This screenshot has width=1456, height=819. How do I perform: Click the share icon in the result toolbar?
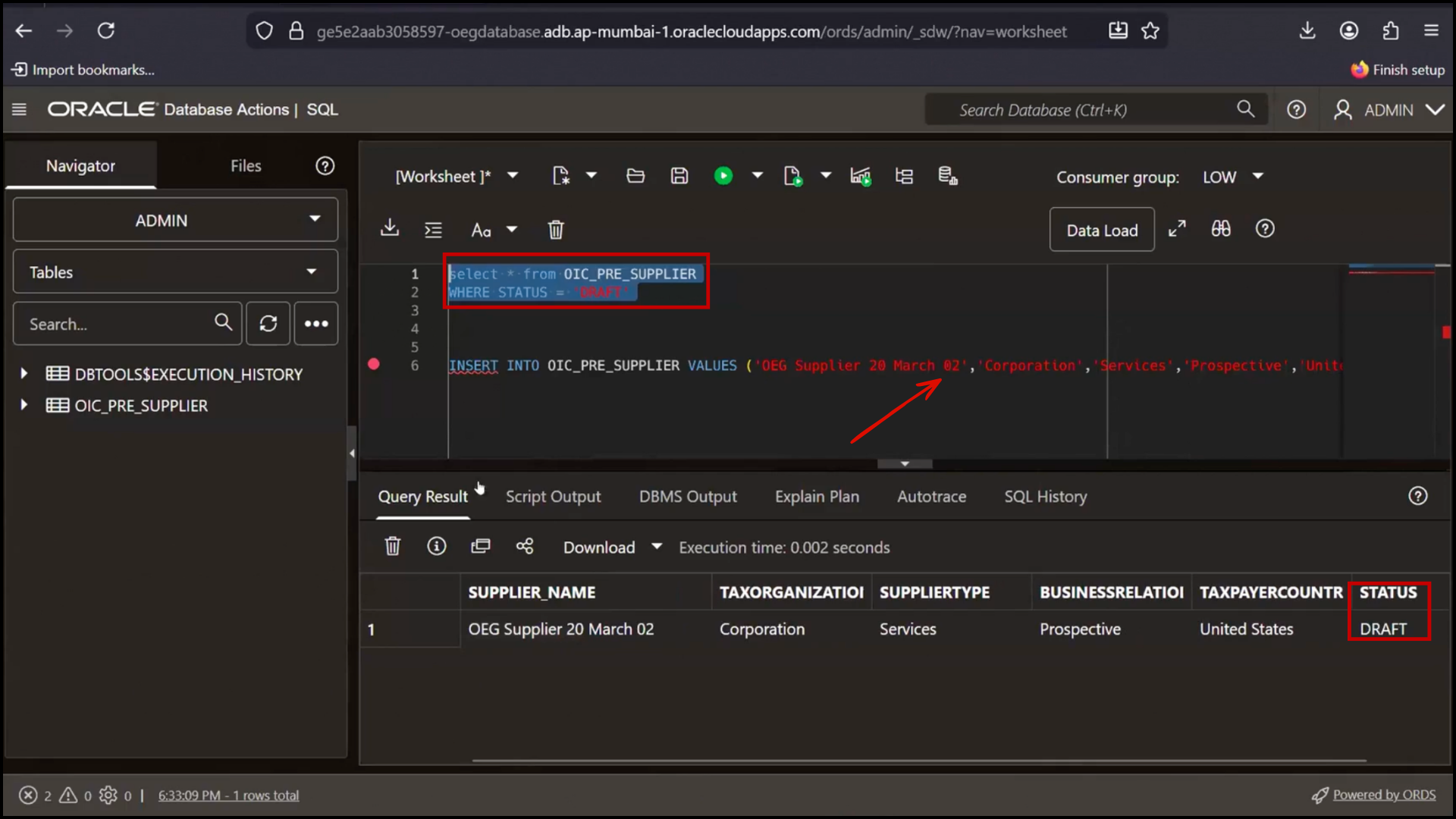tap(525, 546)
